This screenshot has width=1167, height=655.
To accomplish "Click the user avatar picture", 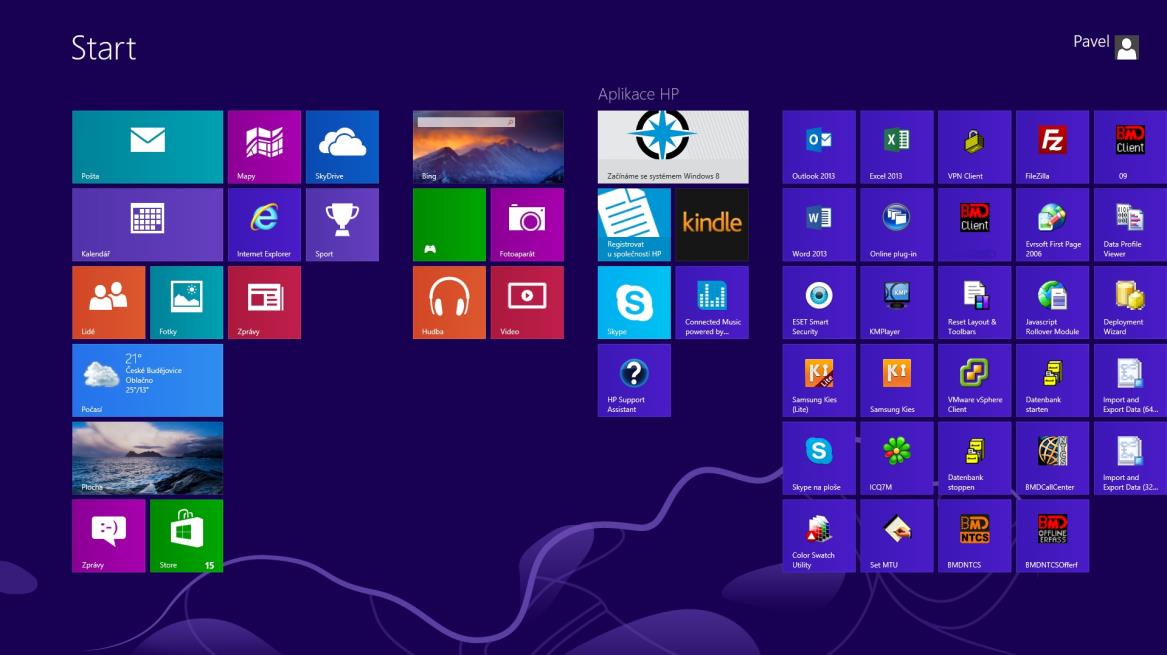I will [1126, 48].
